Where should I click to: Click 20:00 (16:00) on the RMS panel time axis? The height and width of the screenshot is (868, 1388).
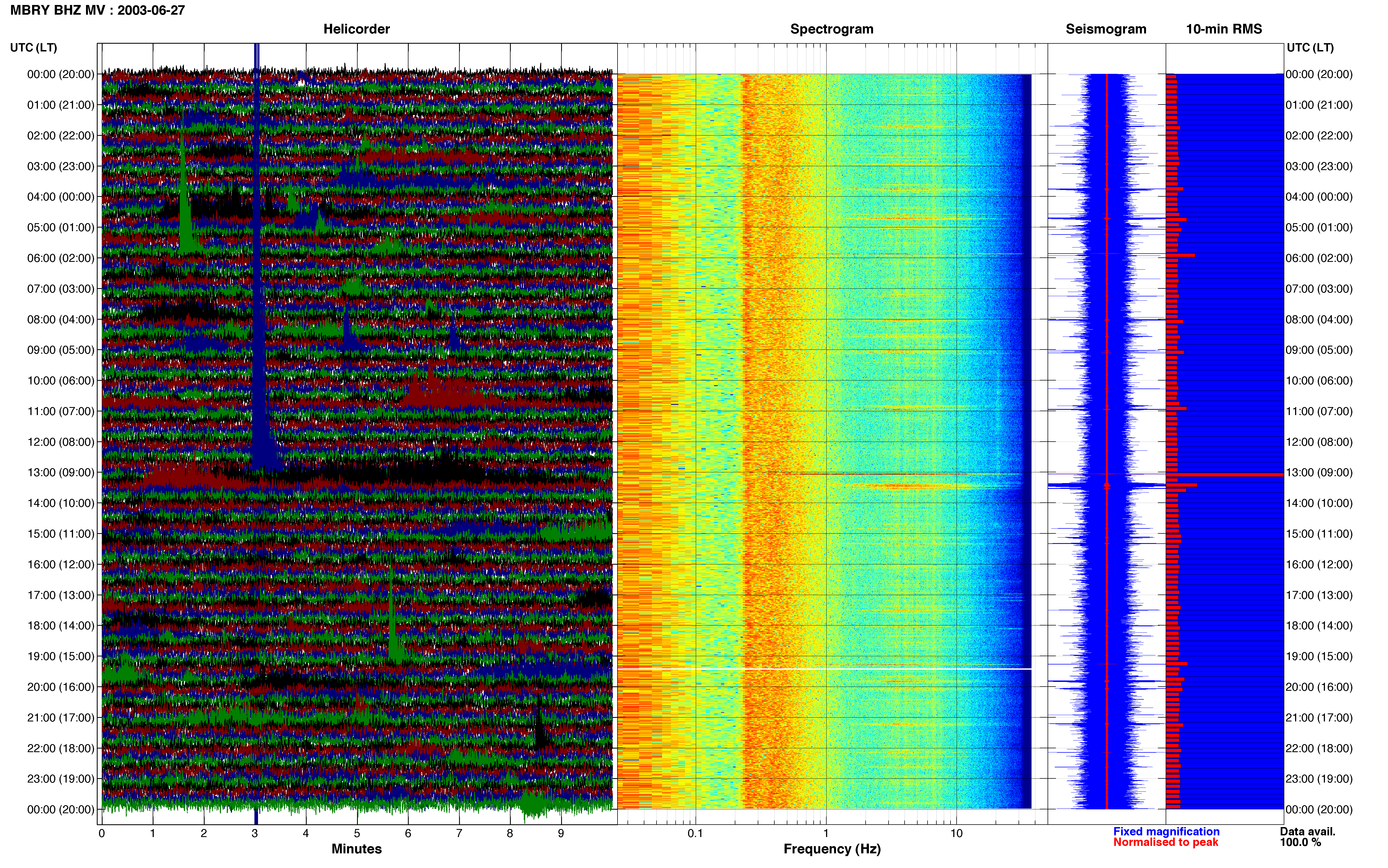coord(1319,687)
